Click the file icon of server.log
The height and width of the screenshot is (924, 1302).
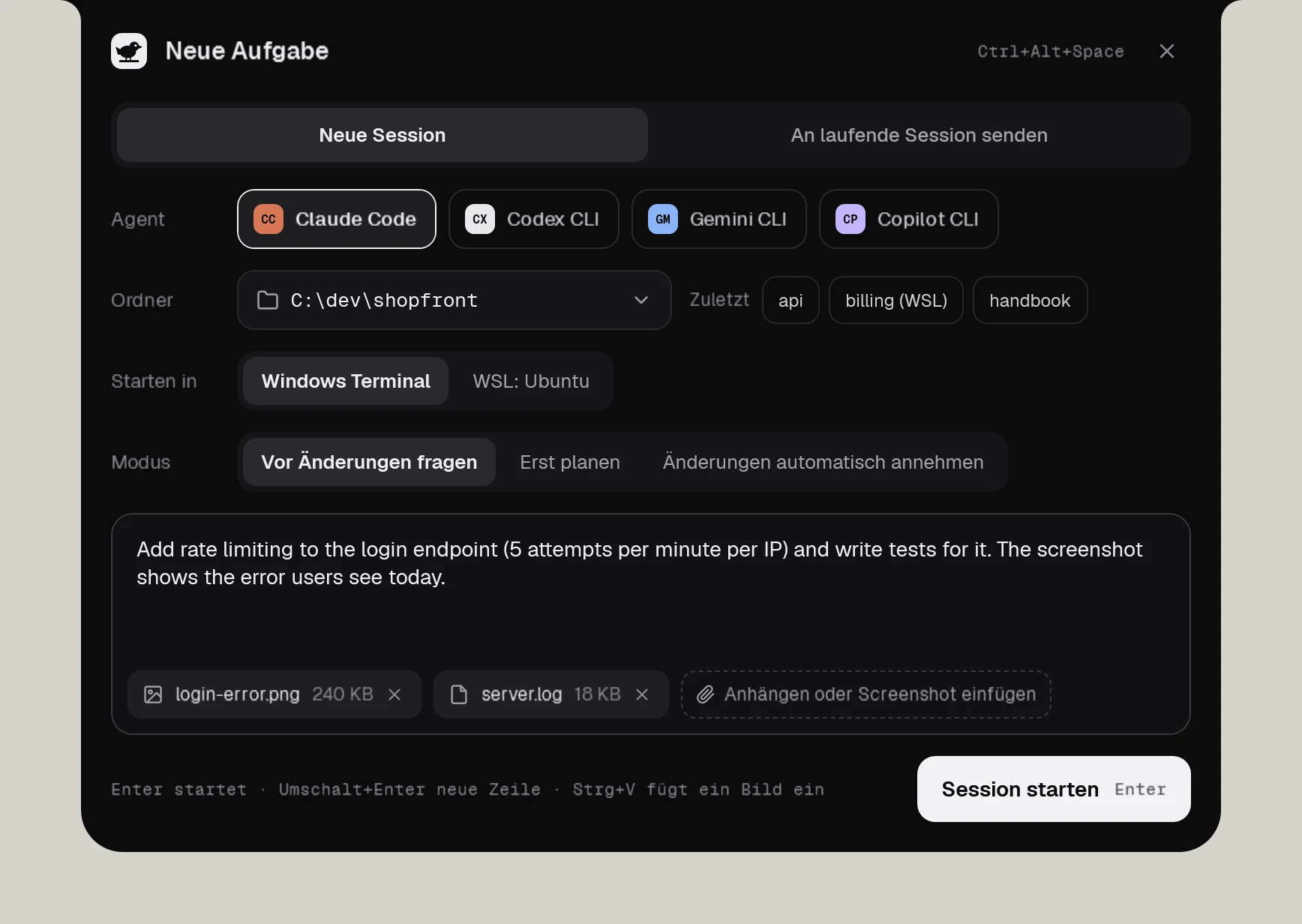[x=459, y=694]
